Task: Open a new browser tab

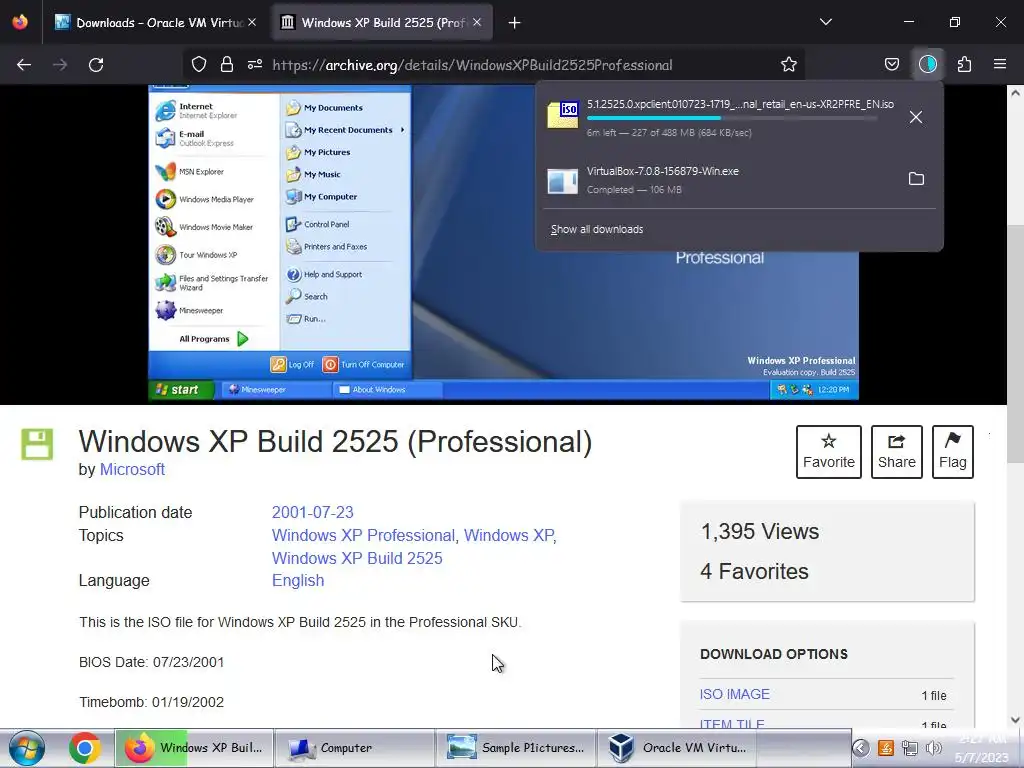Action: tap(515, 23)
